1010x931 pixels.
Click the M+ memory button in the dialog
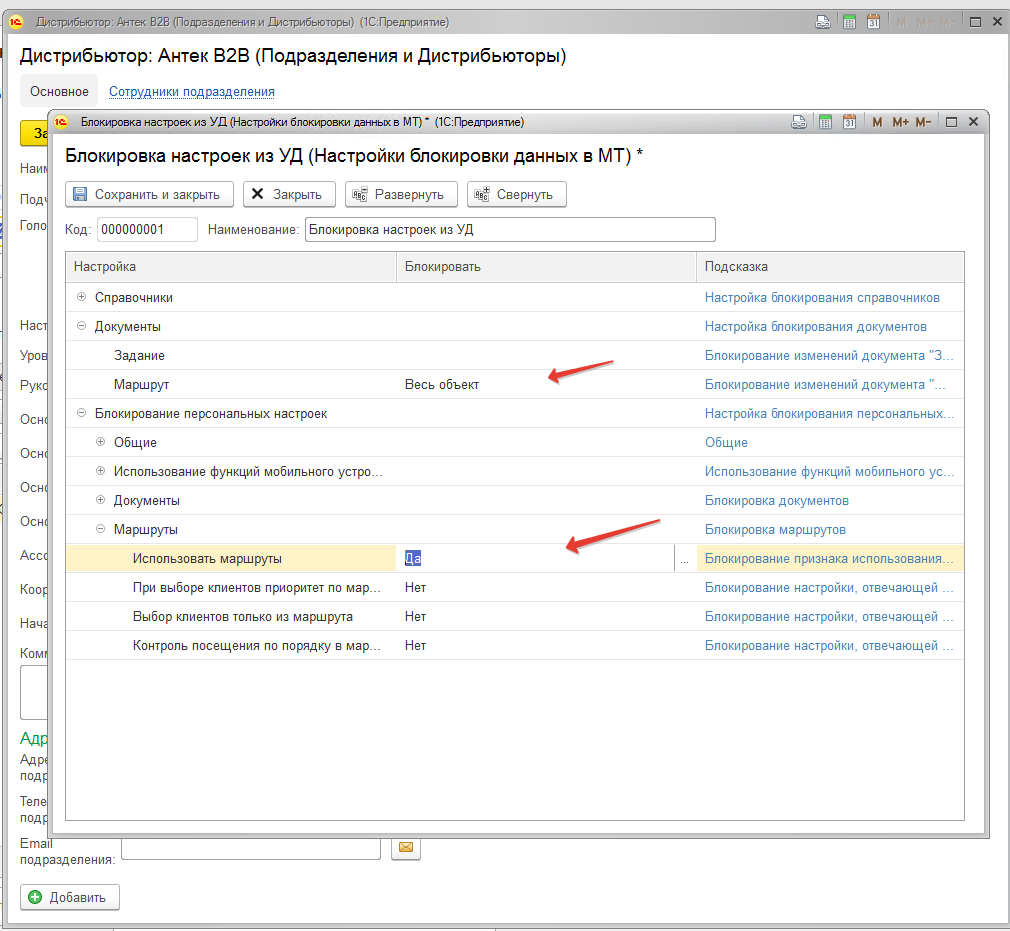coord(900,122)
